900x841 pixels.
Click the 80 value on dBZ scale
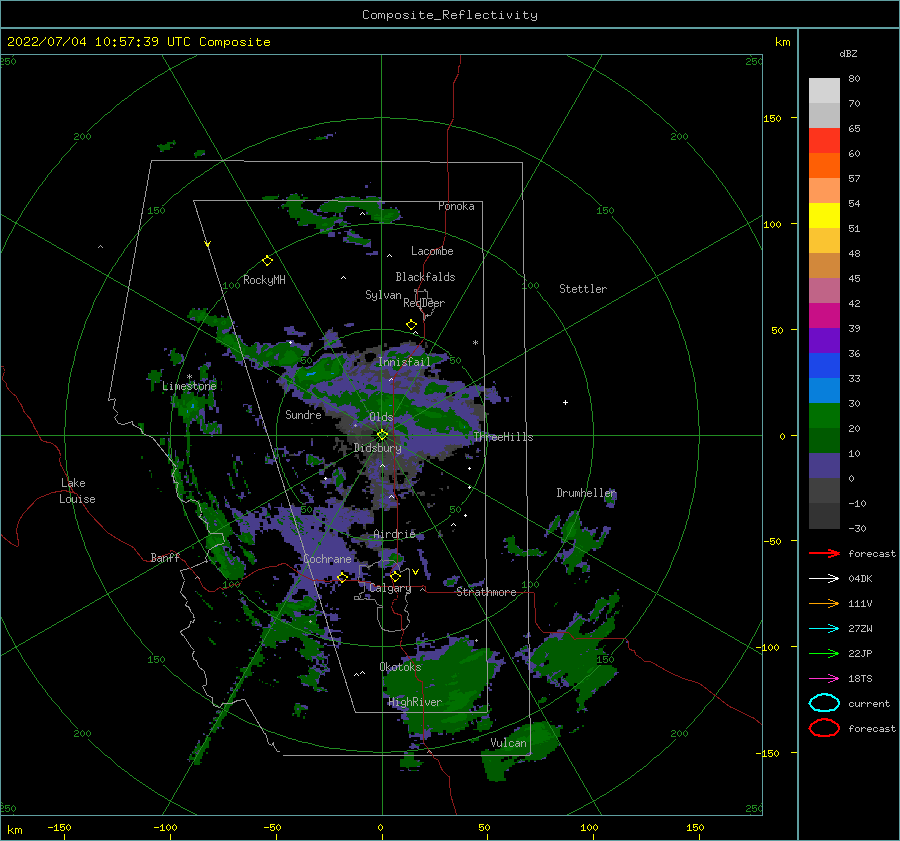tap(854, 79)
